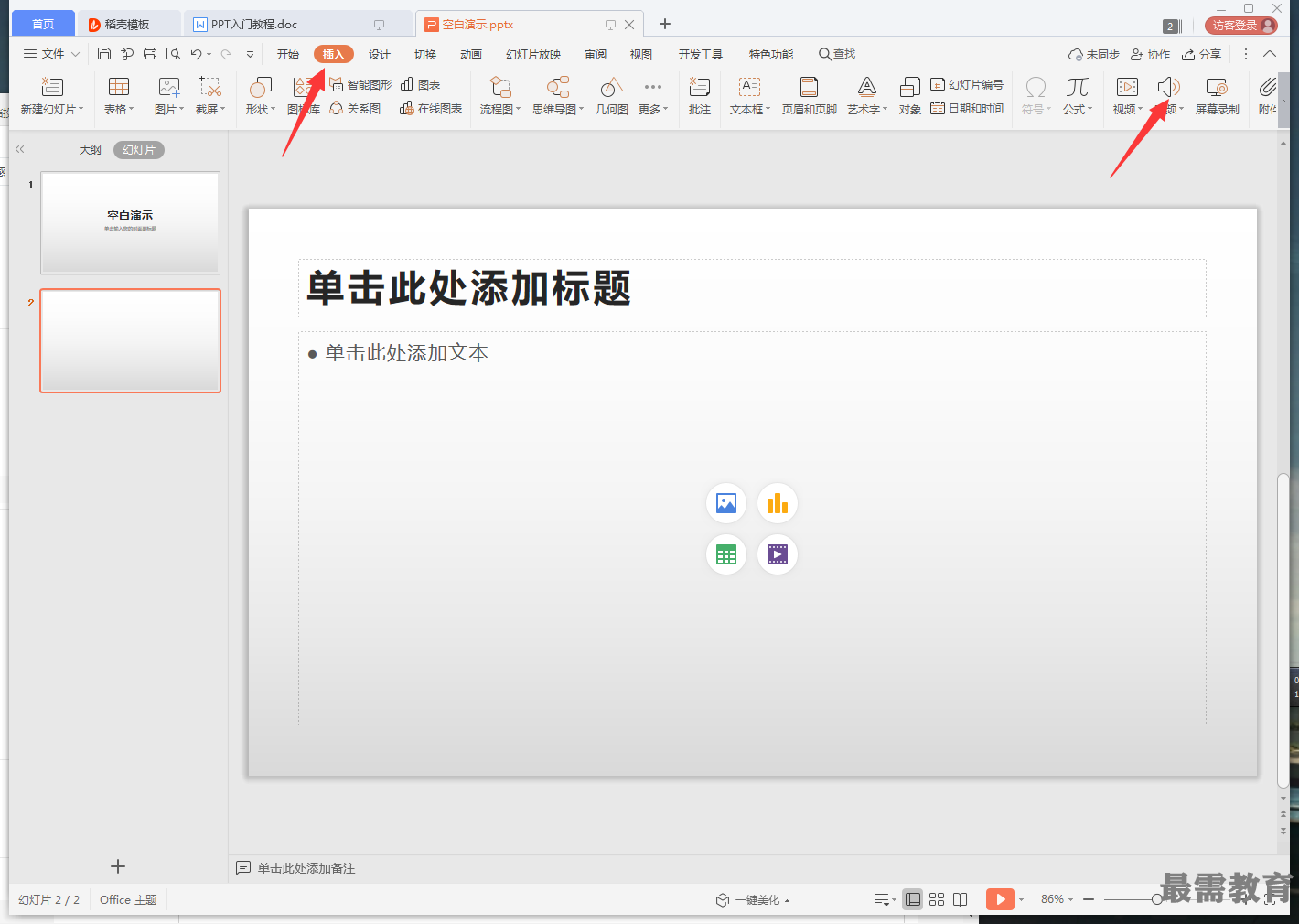Open the Slide Show (幻灯片放映) tab
1299x924 pixels.
coord(533,54)
